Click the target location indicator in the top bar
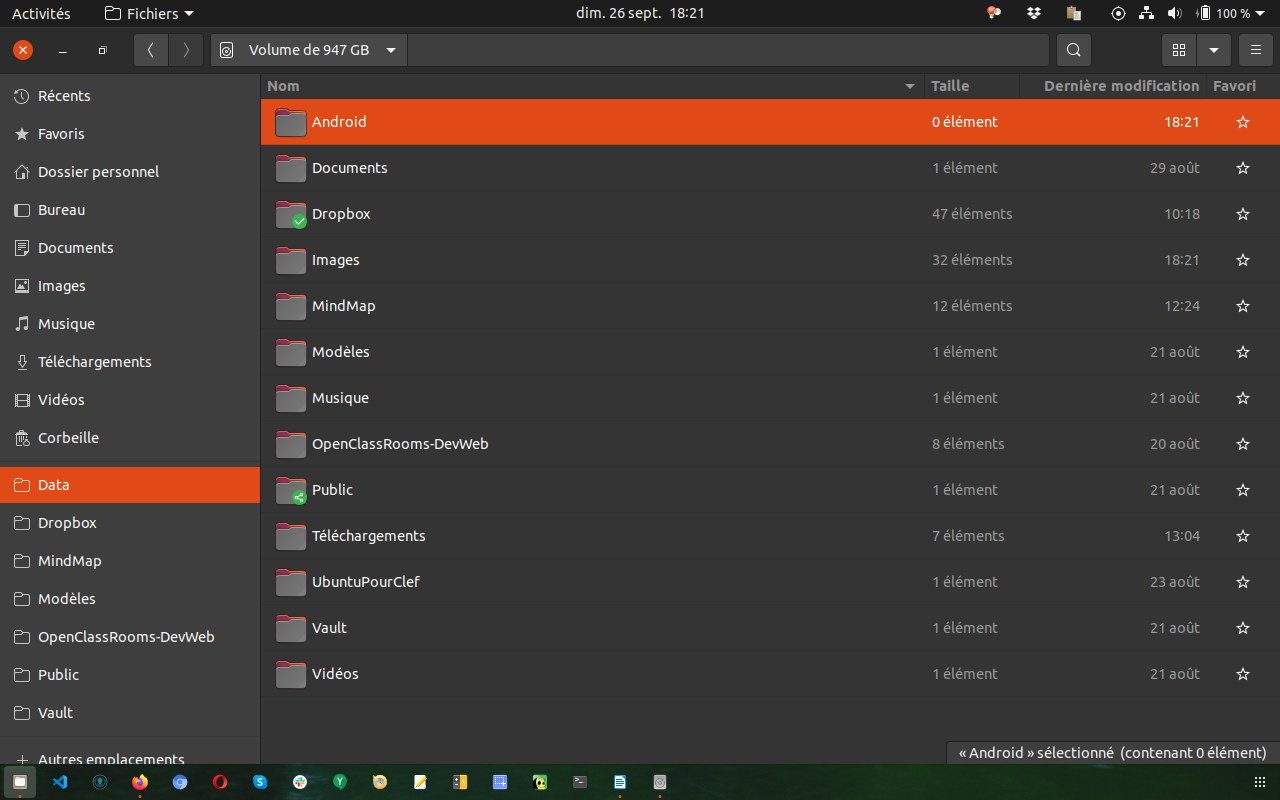 point(1118,13)
